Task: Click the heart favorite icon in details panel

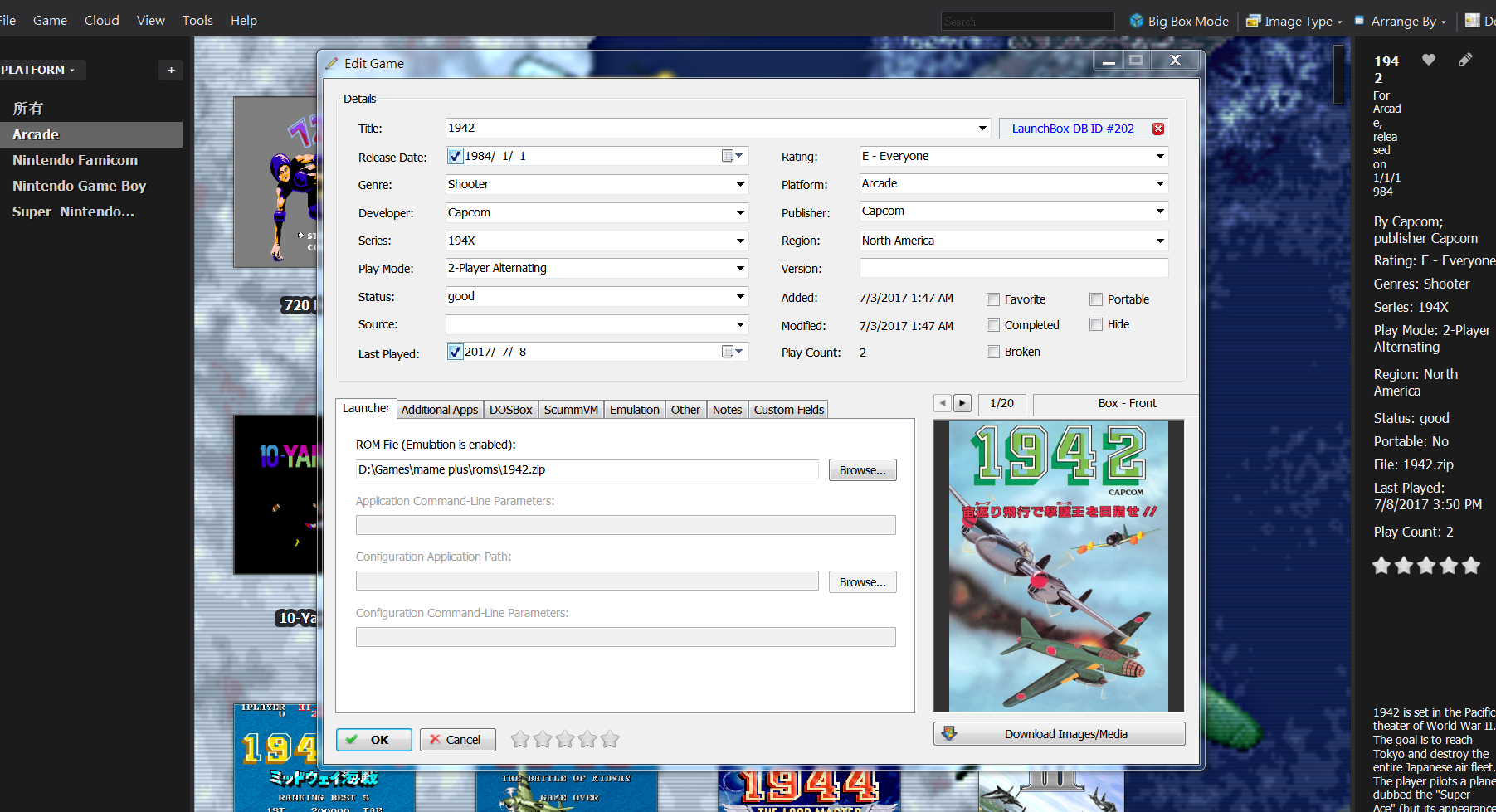Action: tap(1428, 60)
